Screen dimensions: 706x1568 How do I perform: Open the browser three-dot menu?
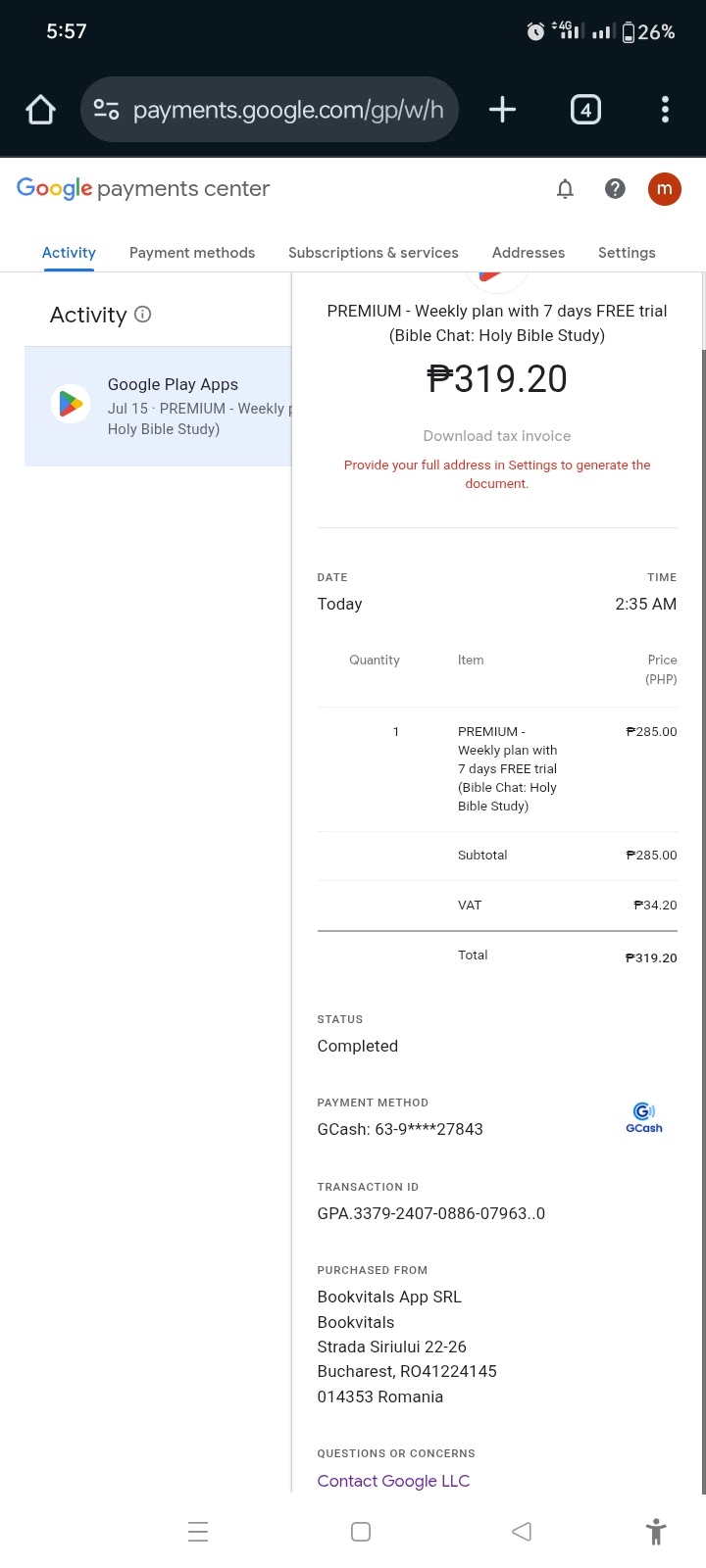pos(665,109)
